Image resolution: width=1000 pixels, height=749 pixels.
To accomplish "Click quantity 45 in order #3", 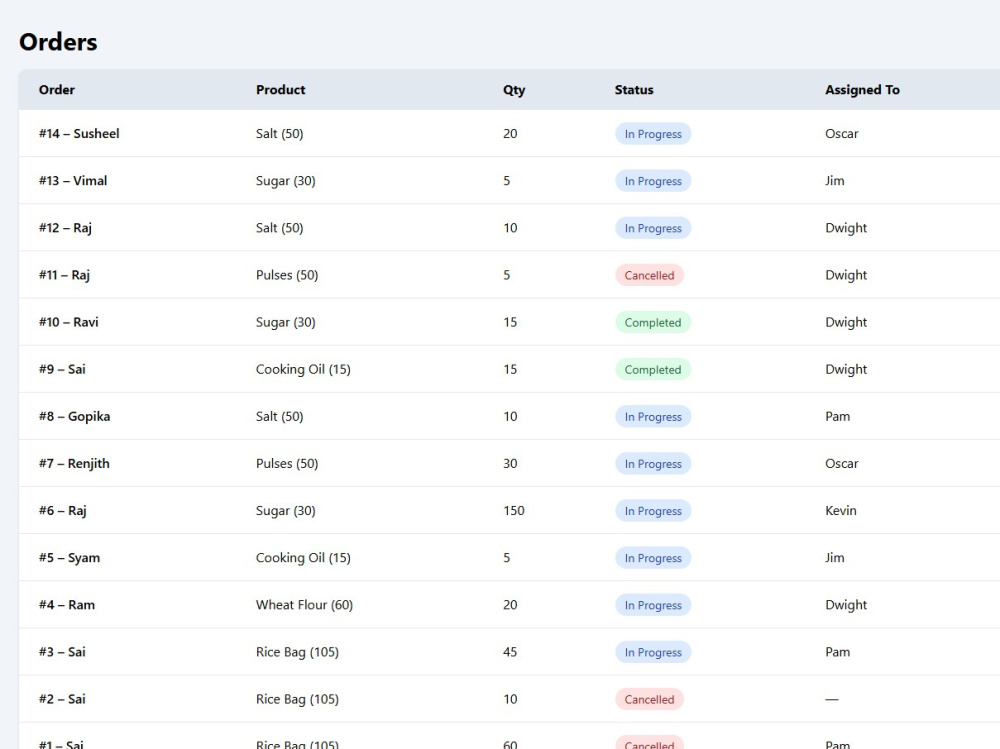I will point(510,652).
